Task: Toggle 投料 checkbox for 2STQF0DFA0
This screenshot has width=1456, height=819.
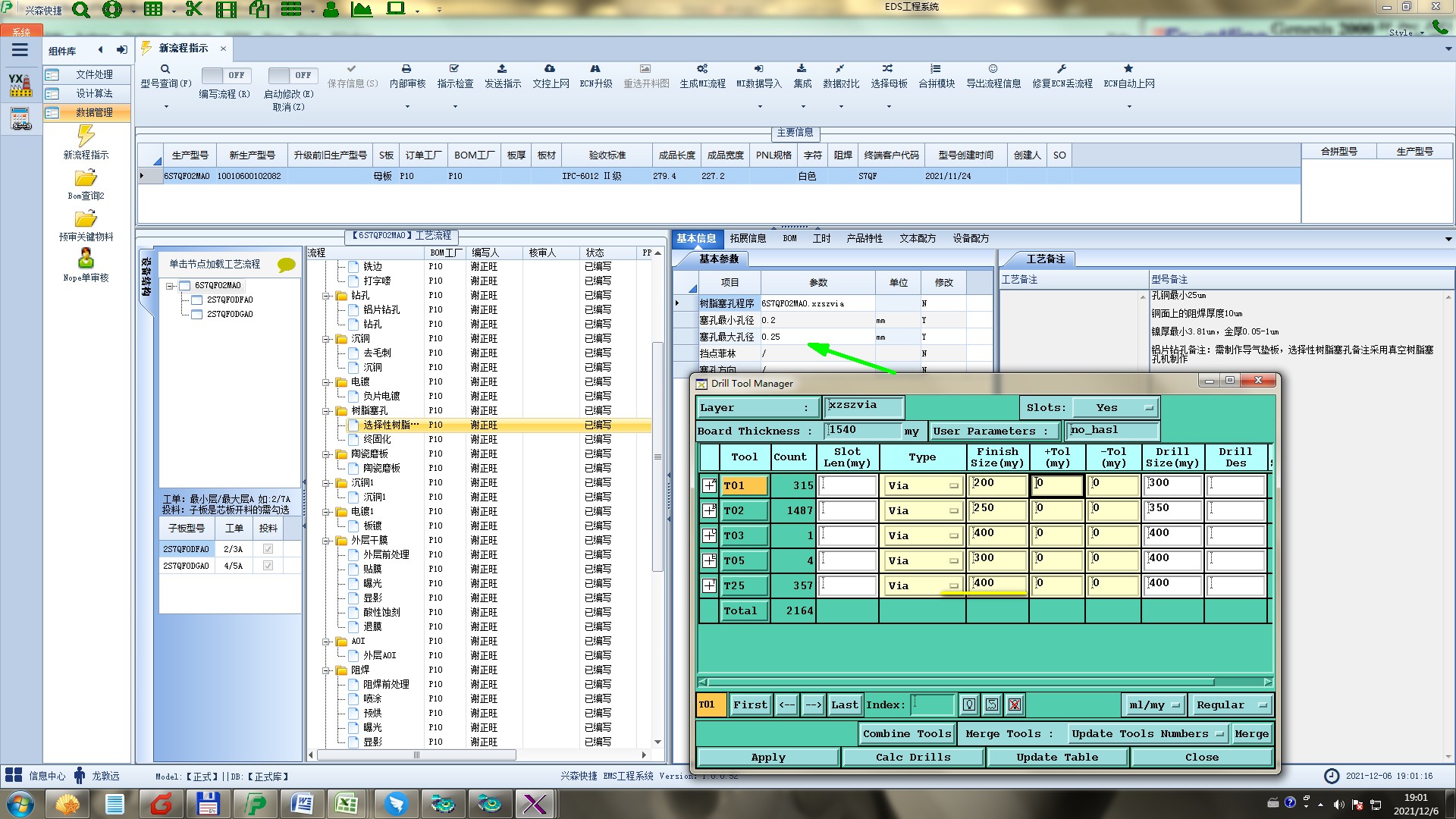Action: point(268,549)
